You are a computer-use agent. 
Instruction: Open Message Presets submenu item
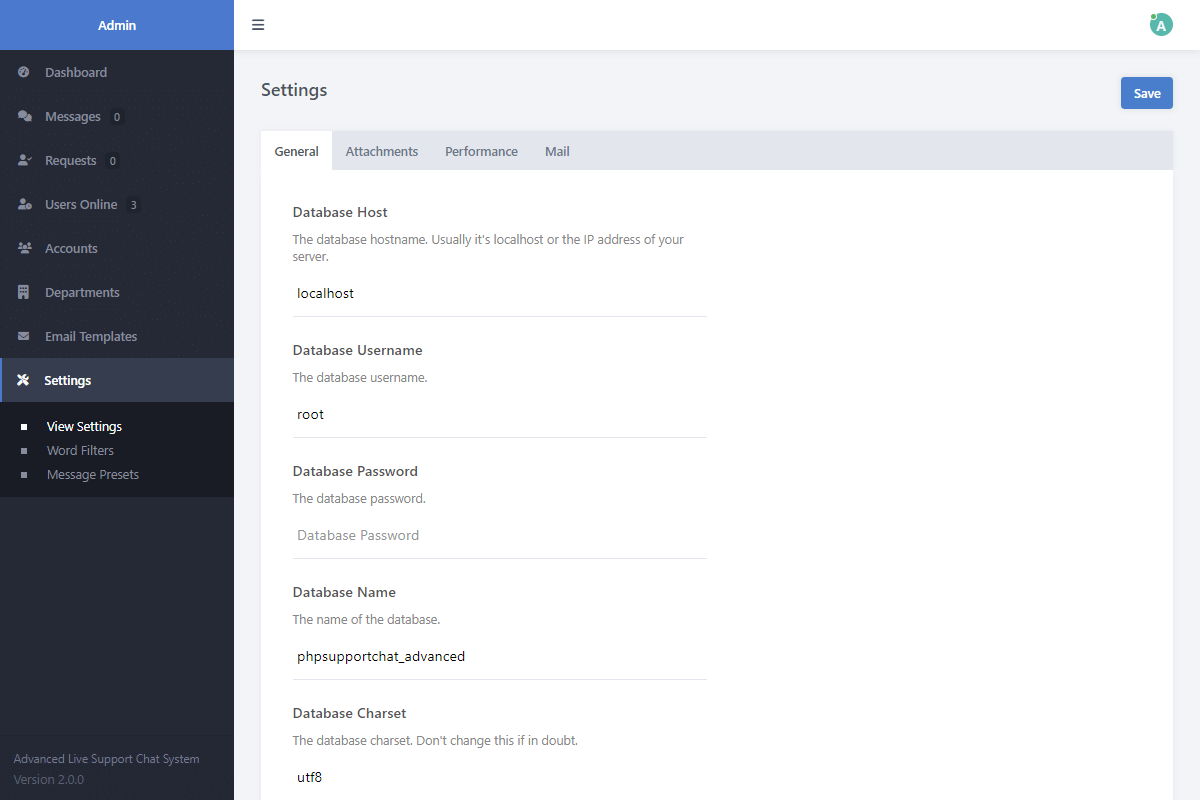(92, 474)
